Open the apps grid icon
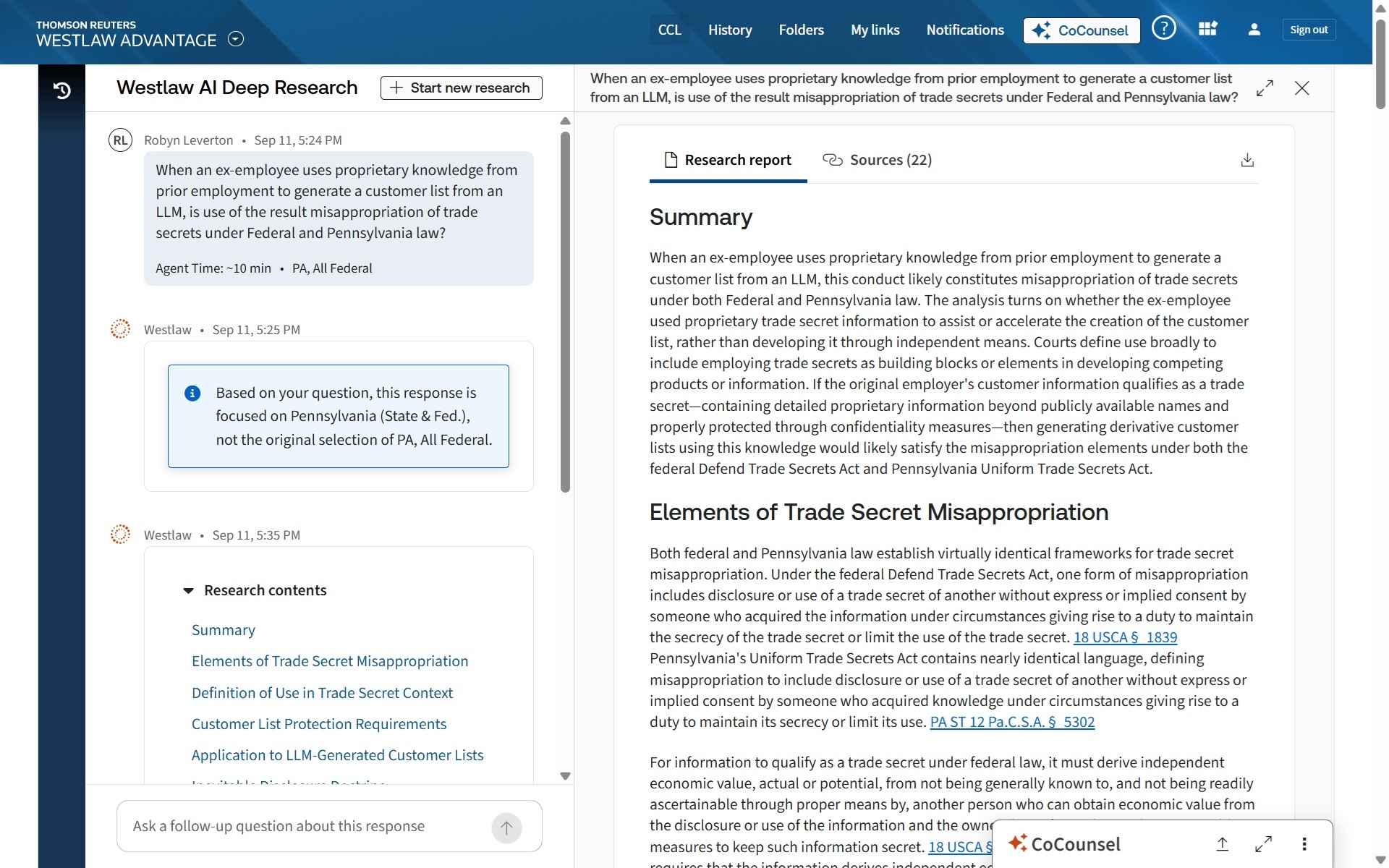This screenshot has height=868, width=1389. pos(1207,30)
